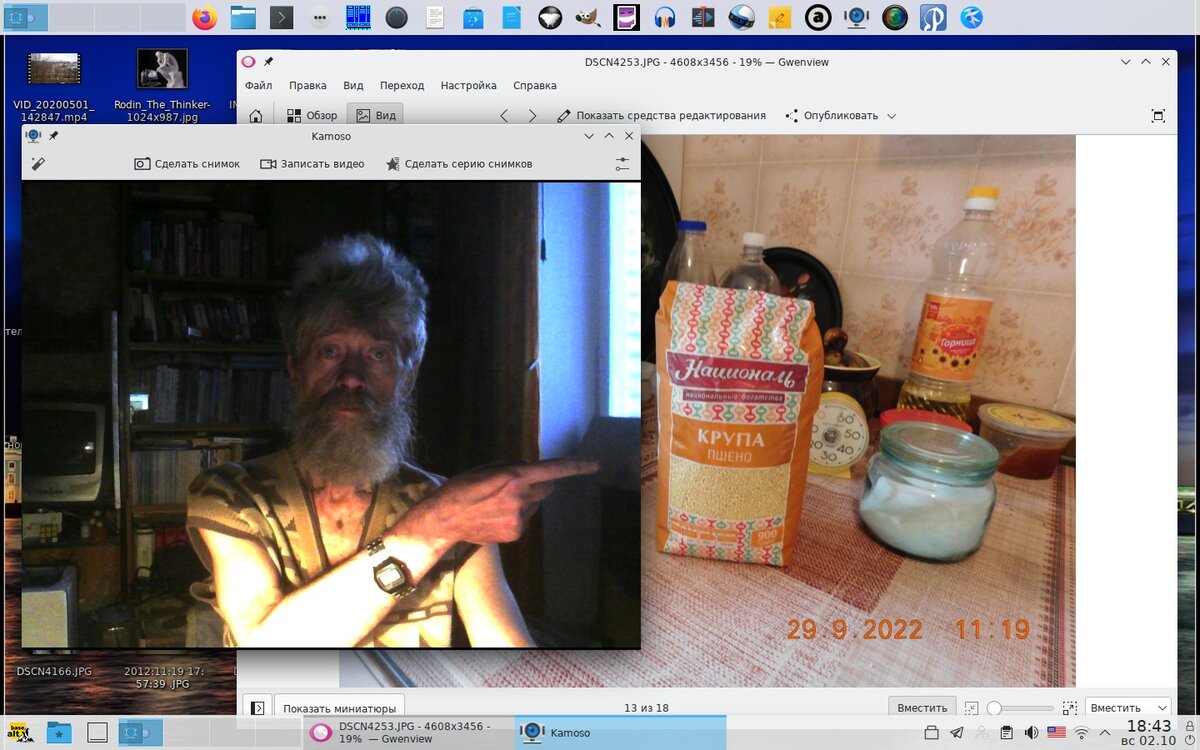1200x750 pixels.
Task: Click the Вместить fit button in Gwenview
Action: coord(922,708)
